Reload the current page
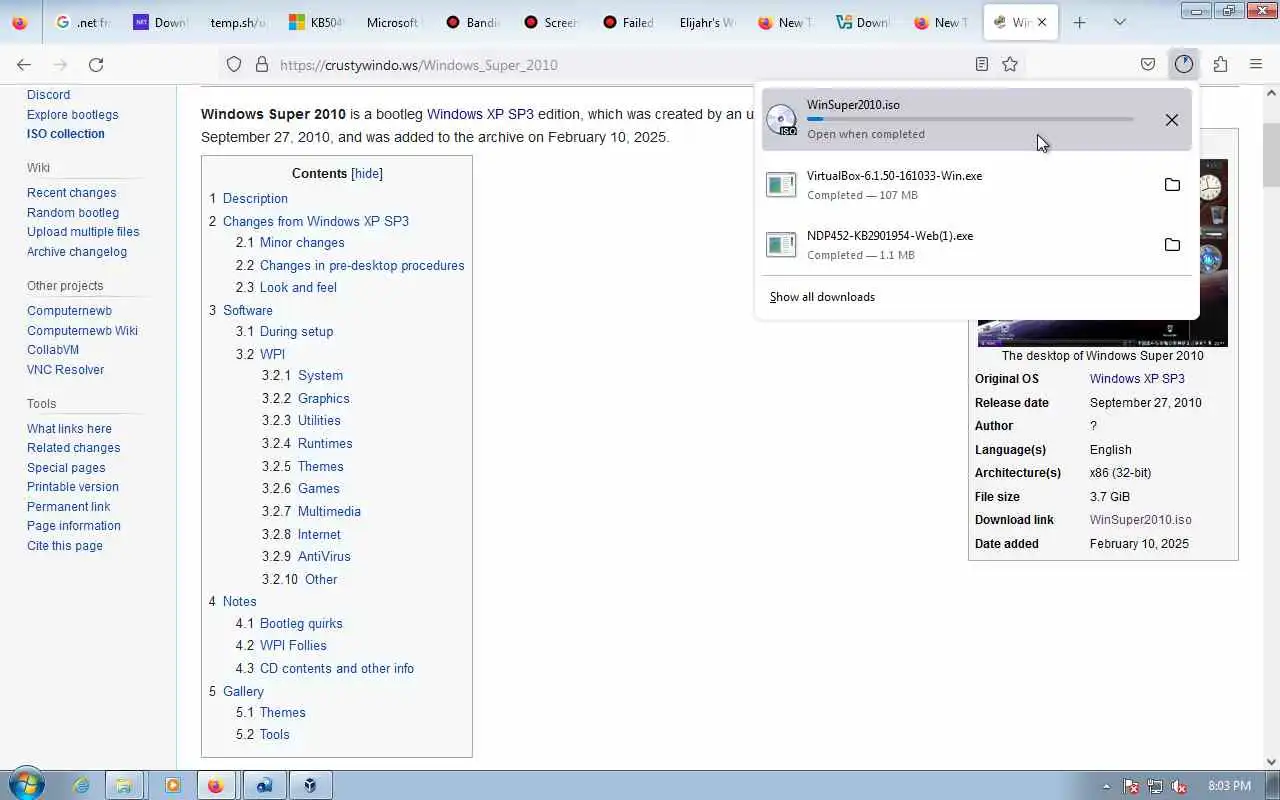This screenshot has height=800, width=1280. coord(96,64)
